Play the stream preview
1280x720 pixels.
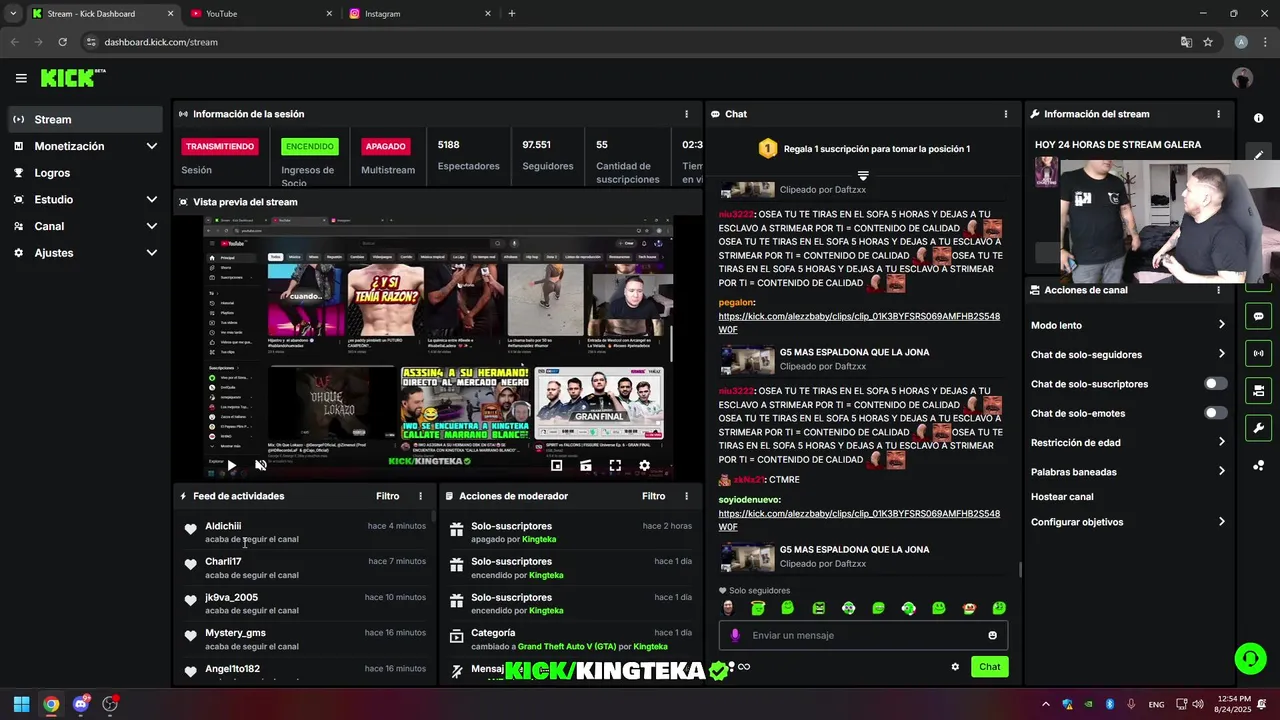[231, 465]
